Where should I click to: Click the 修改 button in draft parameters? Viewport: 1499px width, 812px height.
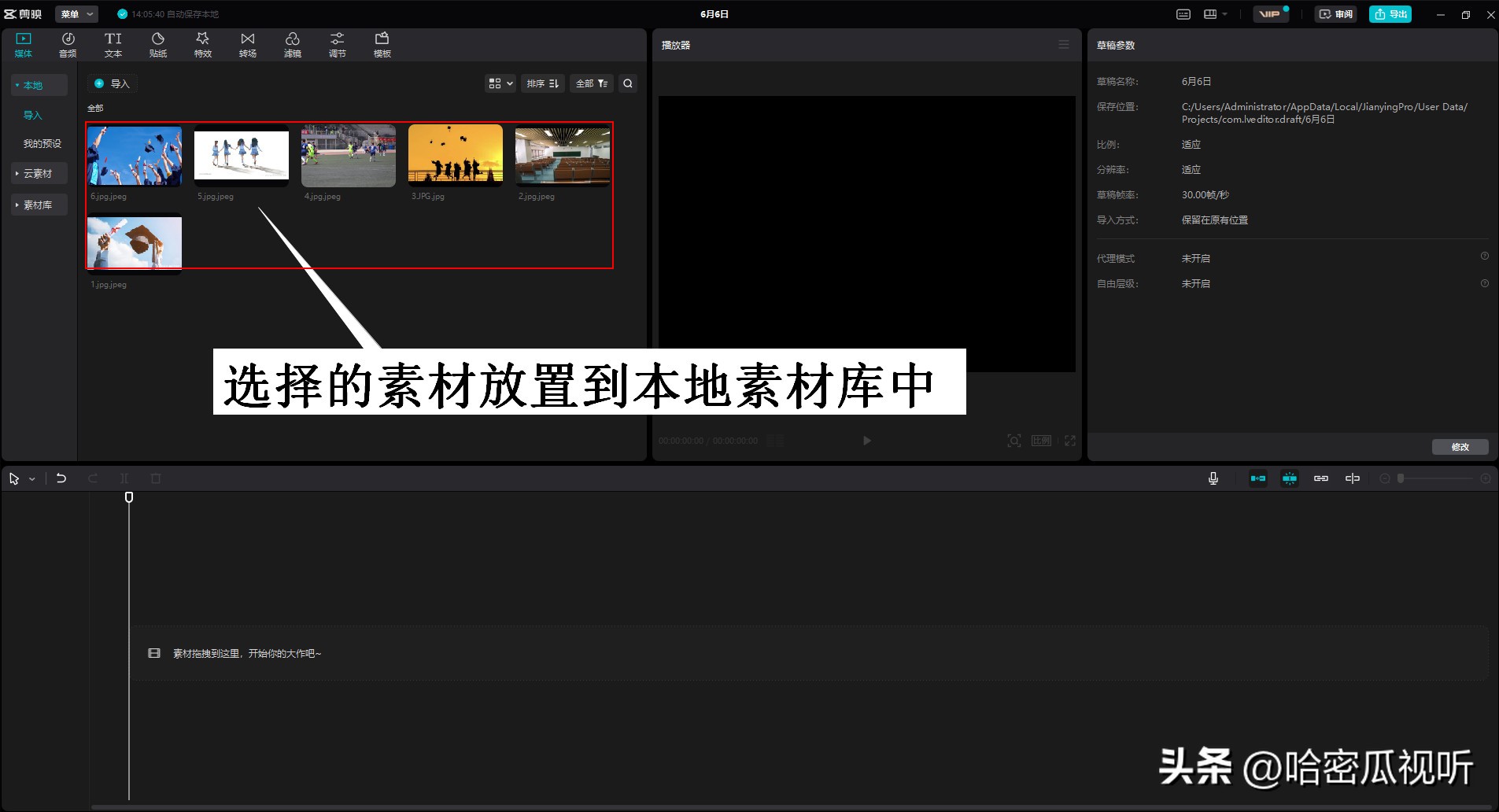pos(1460,447)
